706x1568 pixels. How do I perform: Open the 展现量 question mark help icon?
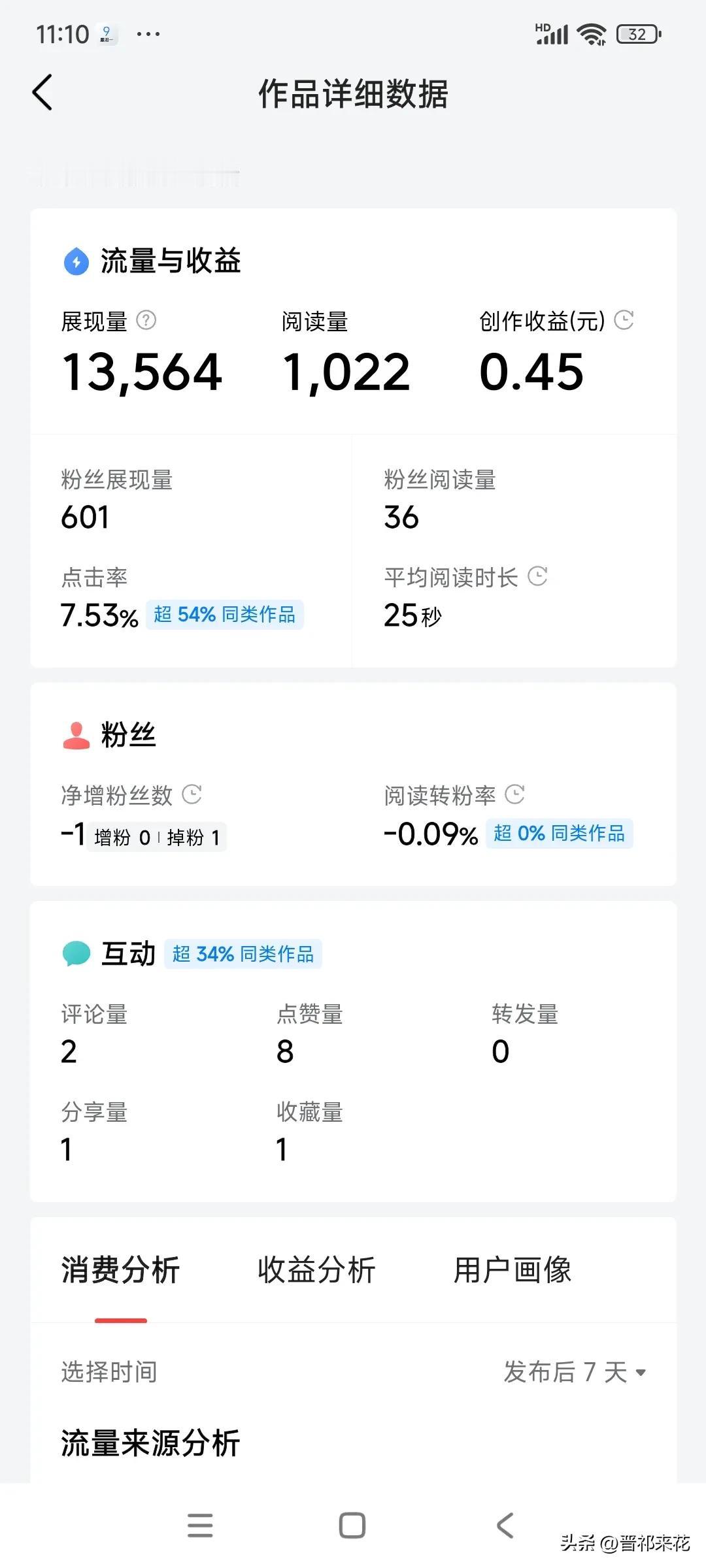coord(146,320)
